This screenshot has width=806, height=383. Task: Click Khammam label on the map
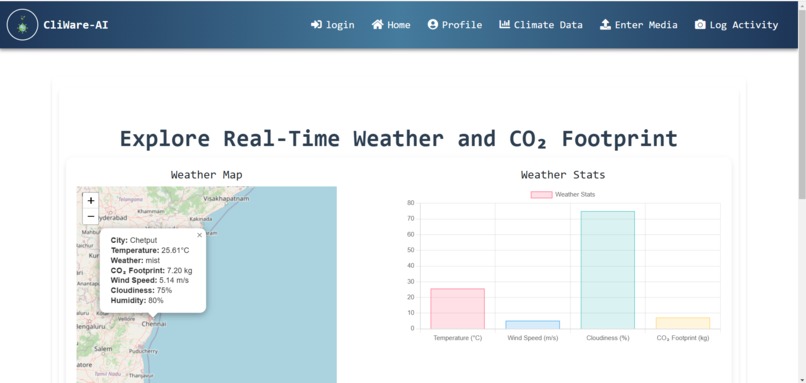click(151, 211)
